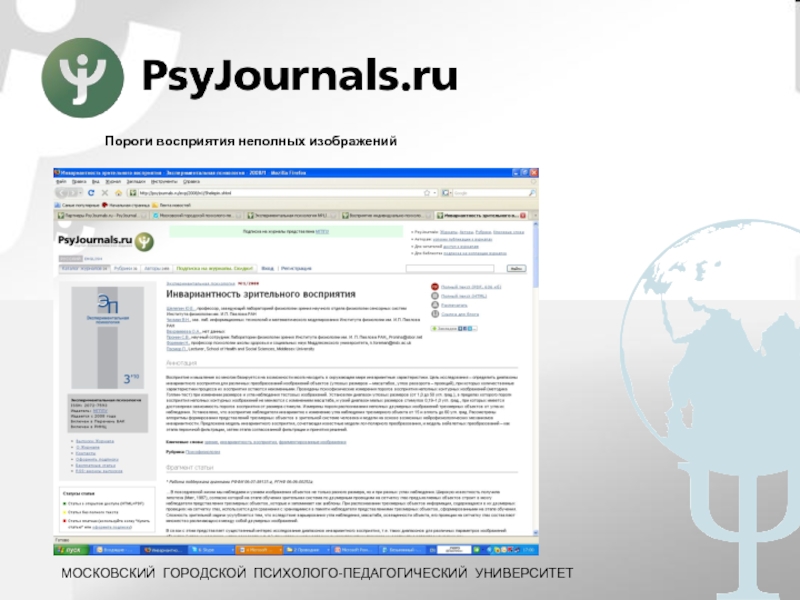
Task: Open the tab list dropdown at the tab bar end
Action: pyautogui.click(x=535, y=216)
